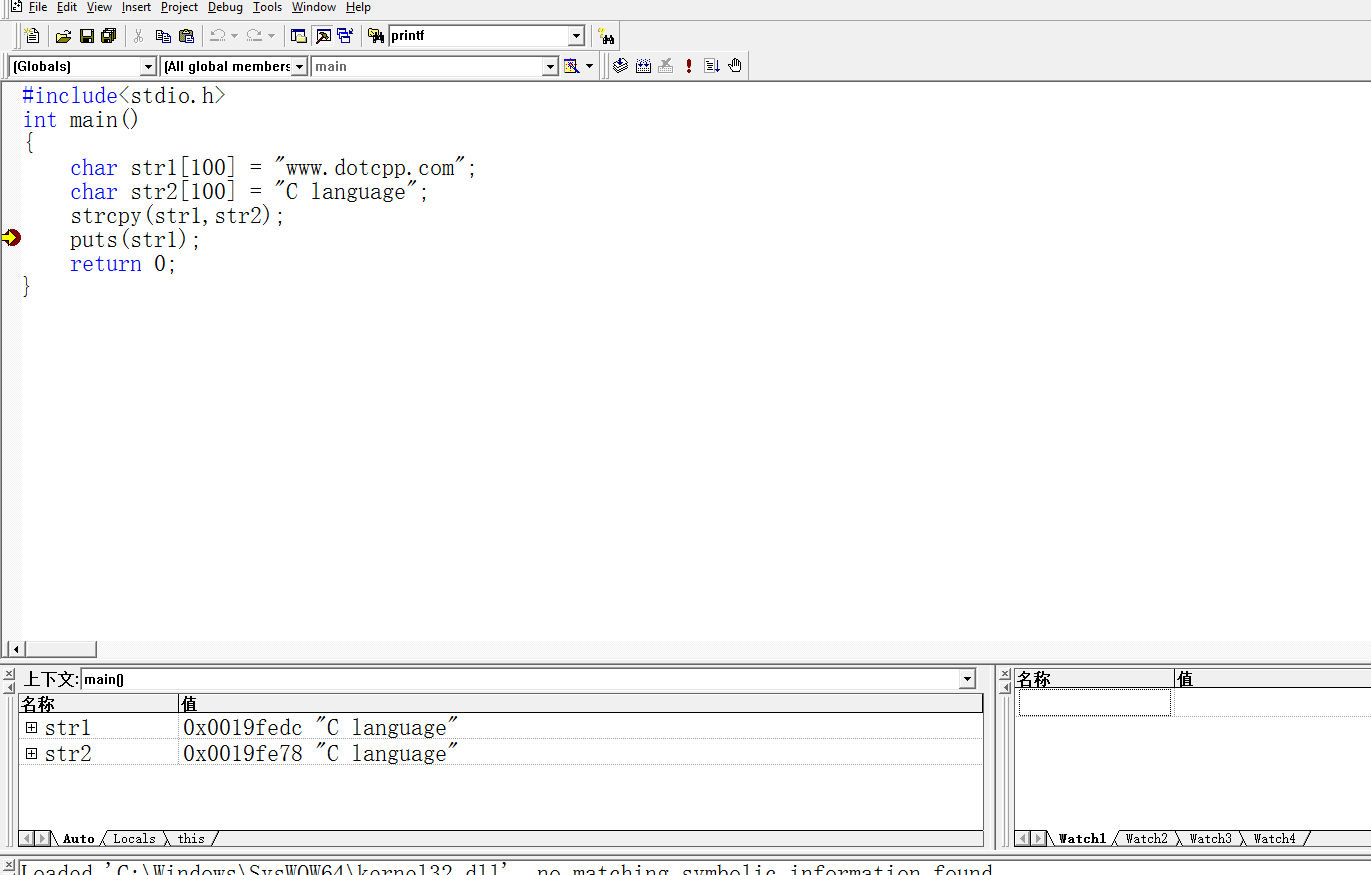
Task: Save the current file with the floppy icon
Action: point(86,36)
